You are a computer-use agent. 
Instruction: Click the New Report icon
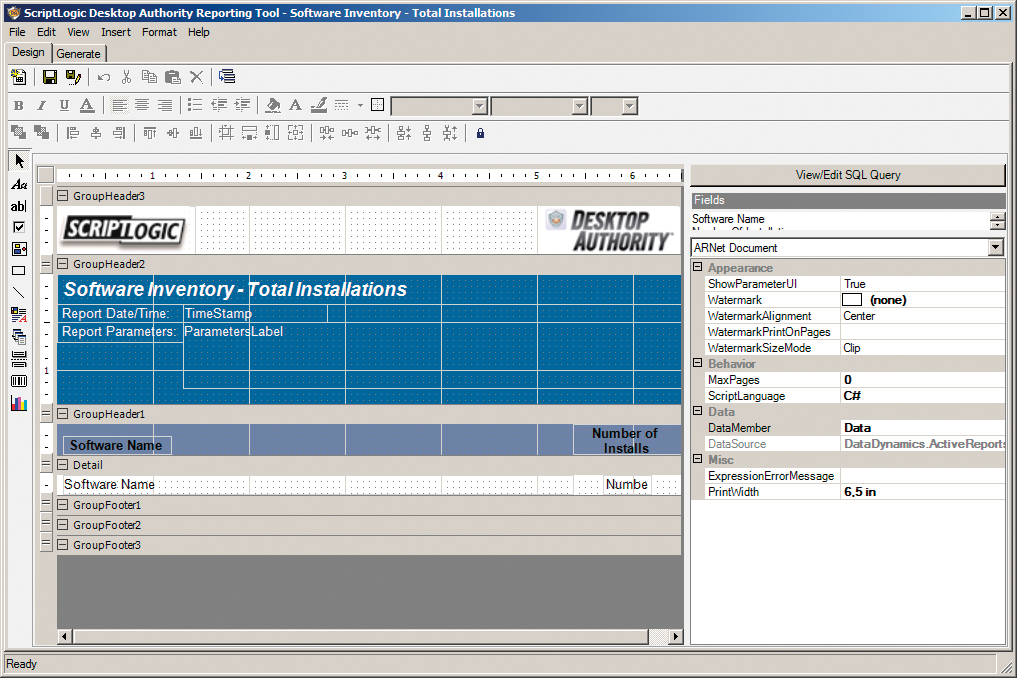pyautogui.click(x=19, y=77)
